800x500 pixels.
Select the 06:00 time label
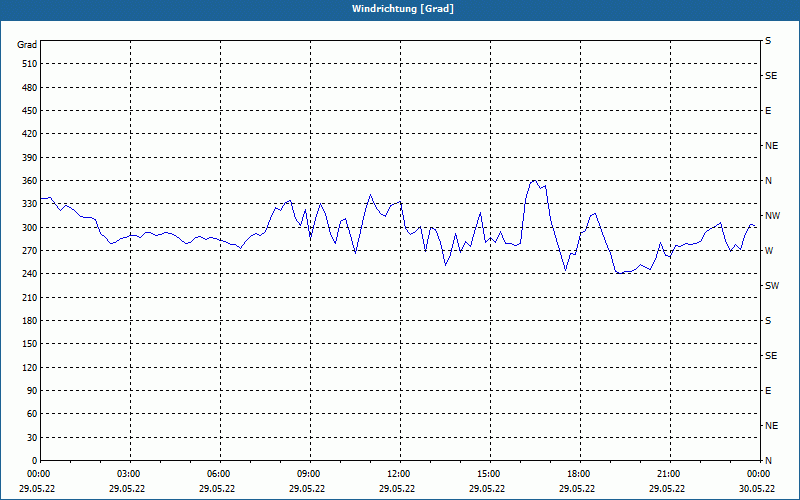coord(218,474)
